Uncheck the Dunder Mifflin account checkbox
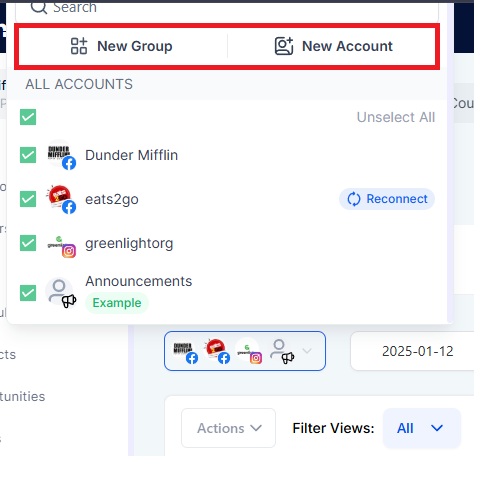 point(28,155)
